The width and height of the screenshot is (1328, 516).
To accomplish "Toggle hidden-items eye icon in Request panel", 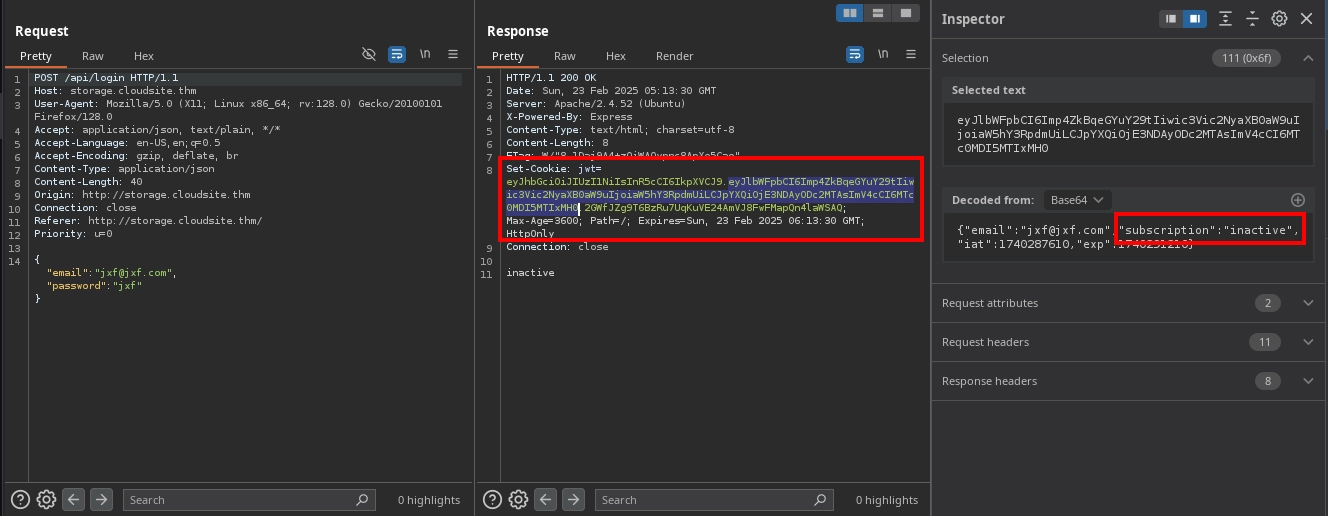I will 369,55.
